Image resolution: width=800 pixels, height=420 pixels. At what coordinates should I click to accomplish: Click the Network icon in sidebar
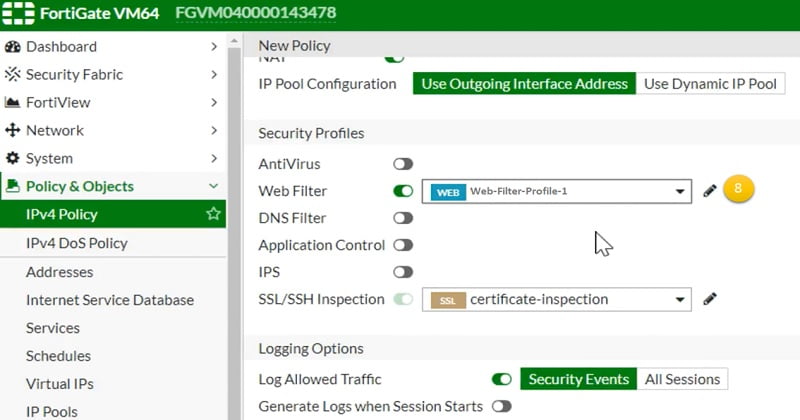coord(13,130)
